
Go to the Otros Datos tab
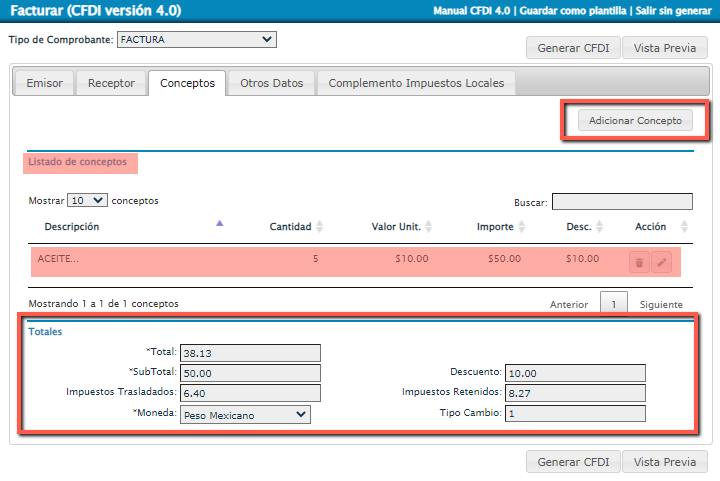coord(271,84)
